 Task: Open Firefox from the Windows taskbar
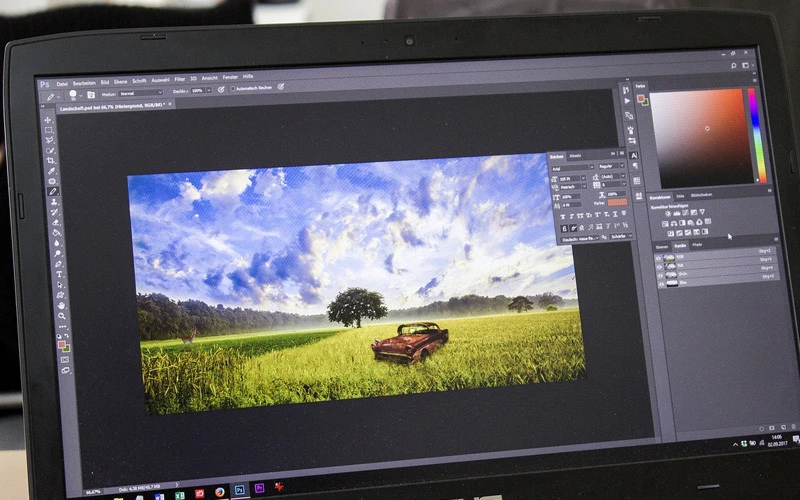point(218,491)
